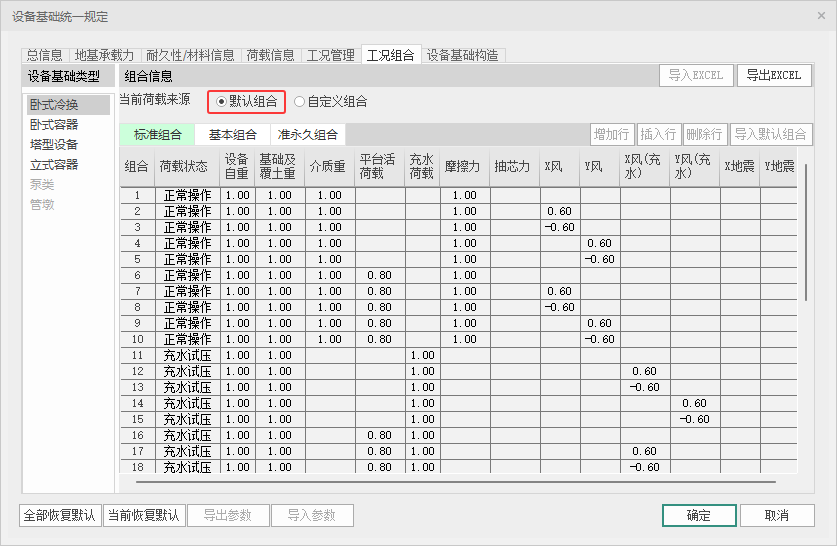Click the 平台活荷载 column header

[x=380, y=167]
